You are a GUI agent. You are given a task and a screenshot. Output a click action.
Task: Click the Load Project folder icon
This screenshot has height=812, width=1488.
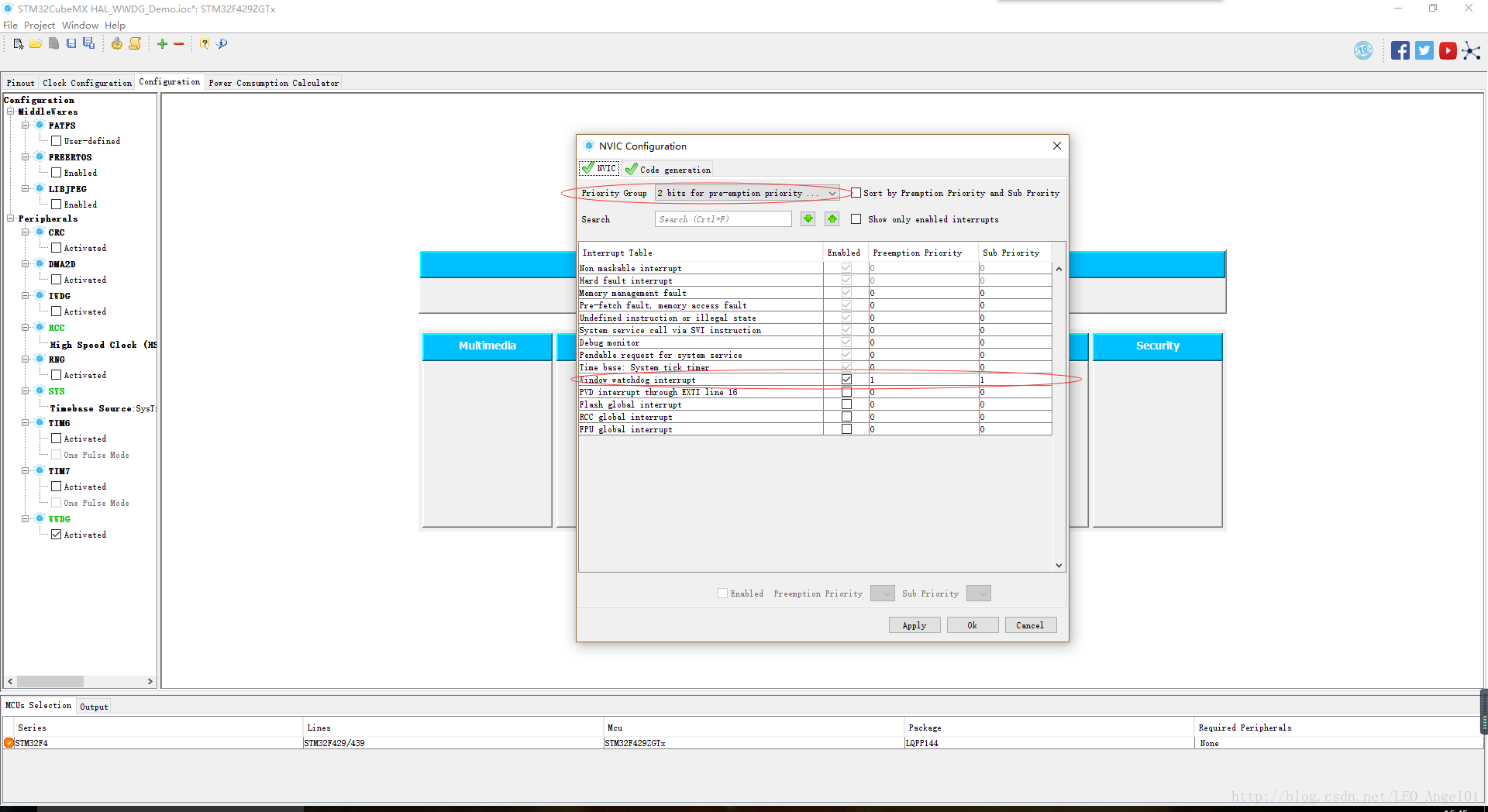(36, 44)
